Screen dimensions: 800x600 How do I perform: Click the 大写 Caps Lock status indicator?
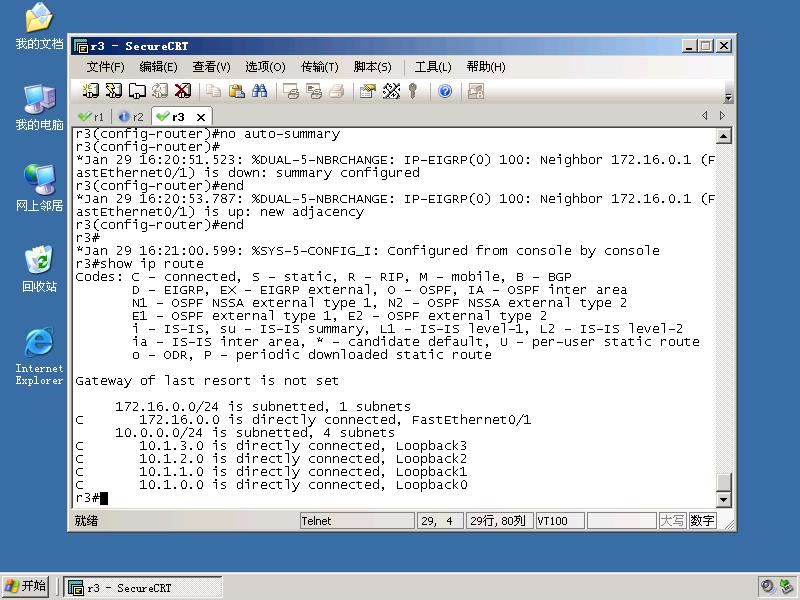tap(672, 521)
